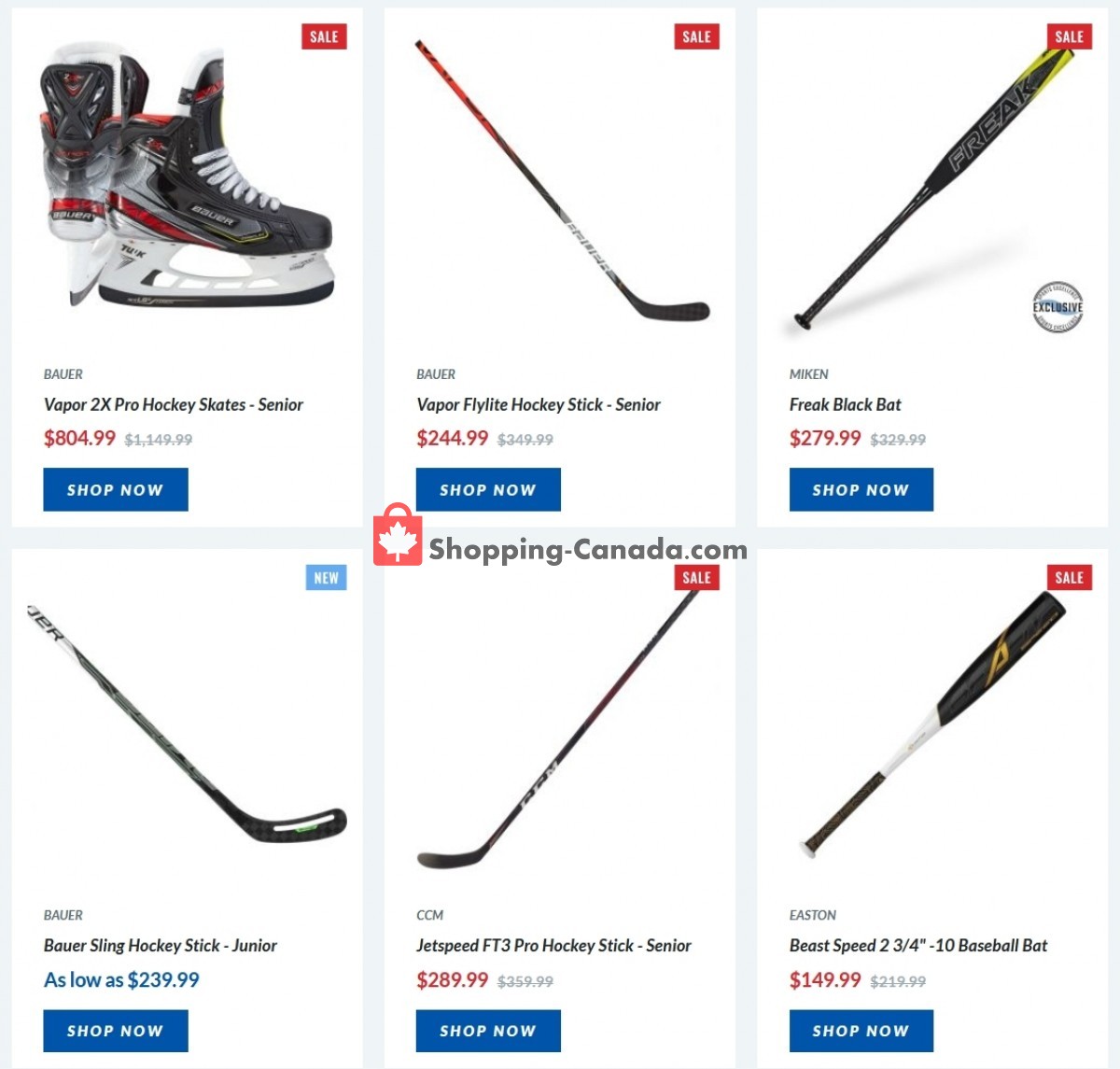Click SALE badge on Miken Freak bat
The image size is (1120, 1069).
click(1069, 37)
